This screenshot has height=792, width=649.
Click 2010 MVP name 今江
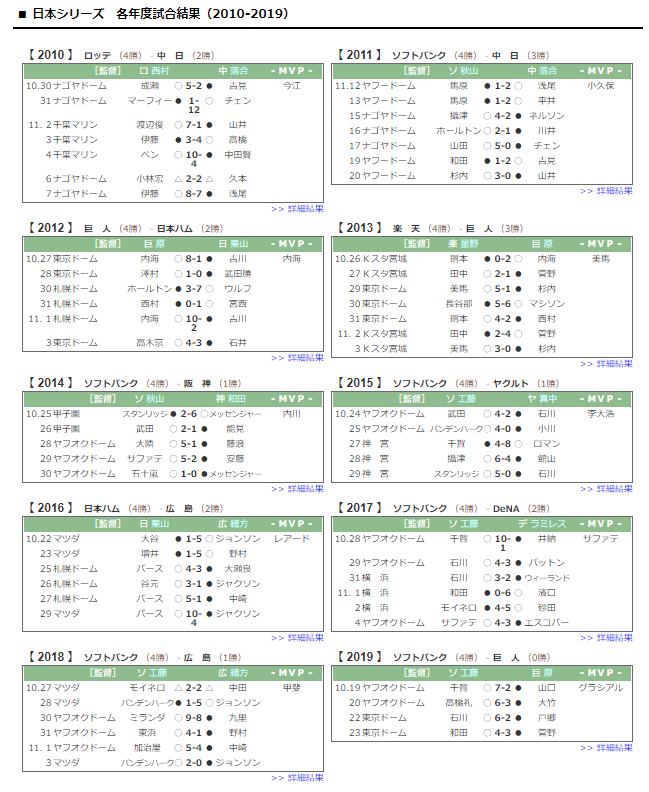click(291, 86)
